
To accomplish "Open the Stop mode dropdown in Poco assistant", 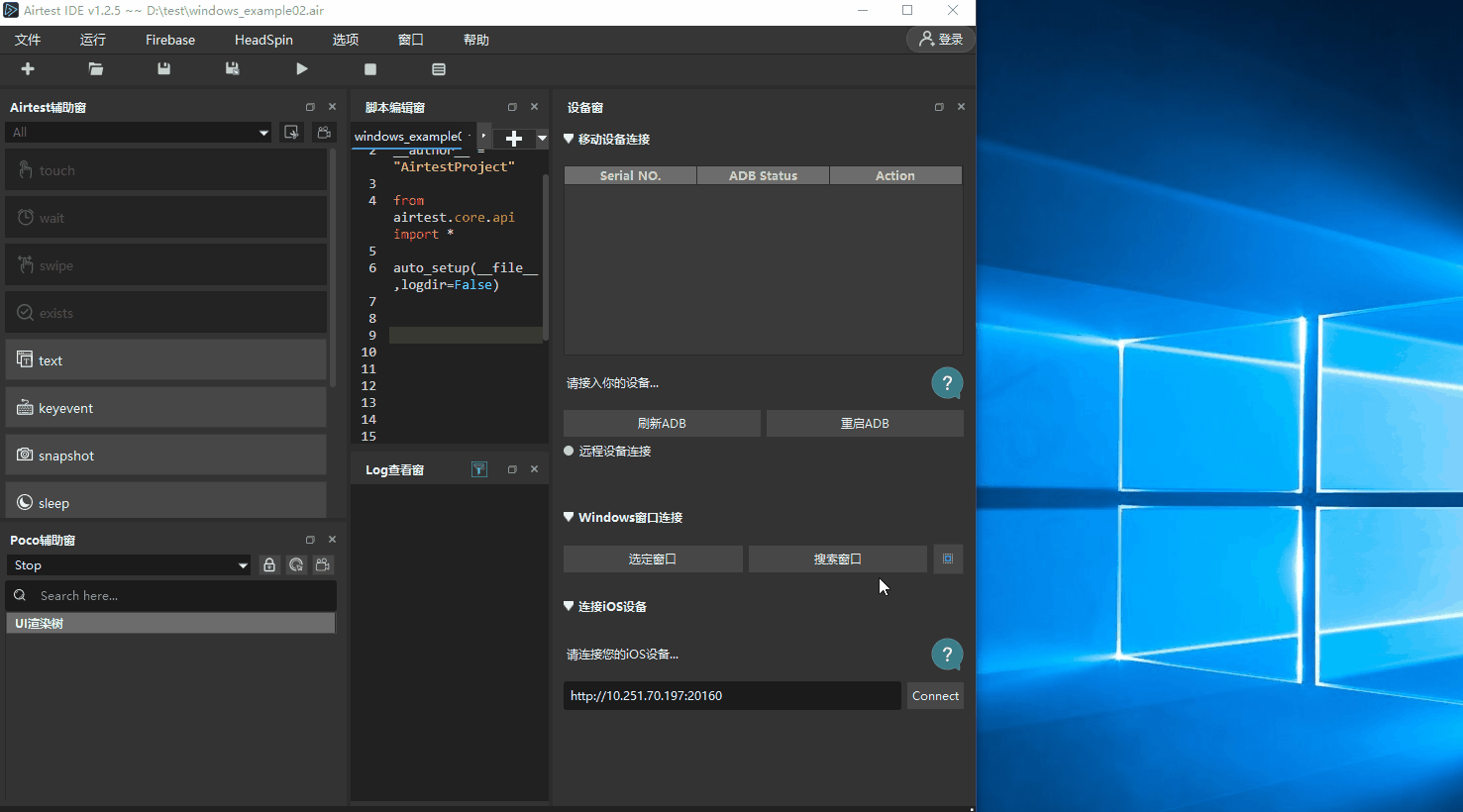I will click(129, 565).
